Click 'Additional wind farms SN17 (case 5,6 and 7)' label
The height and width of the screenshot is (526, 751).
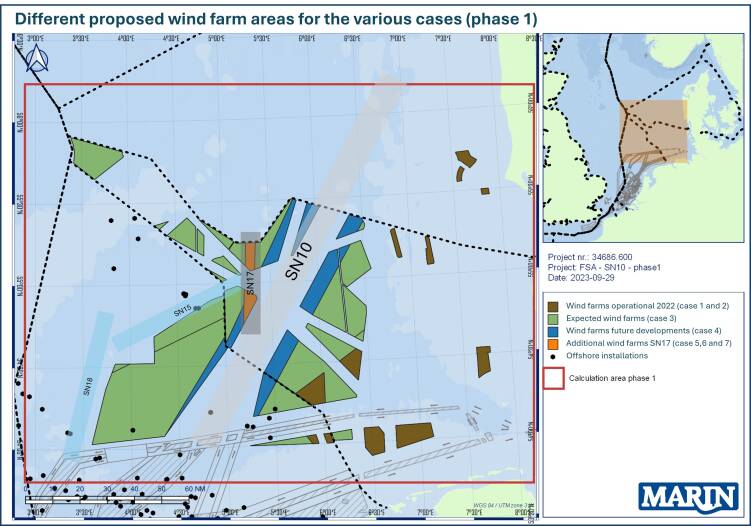click(x=649, y=343)
